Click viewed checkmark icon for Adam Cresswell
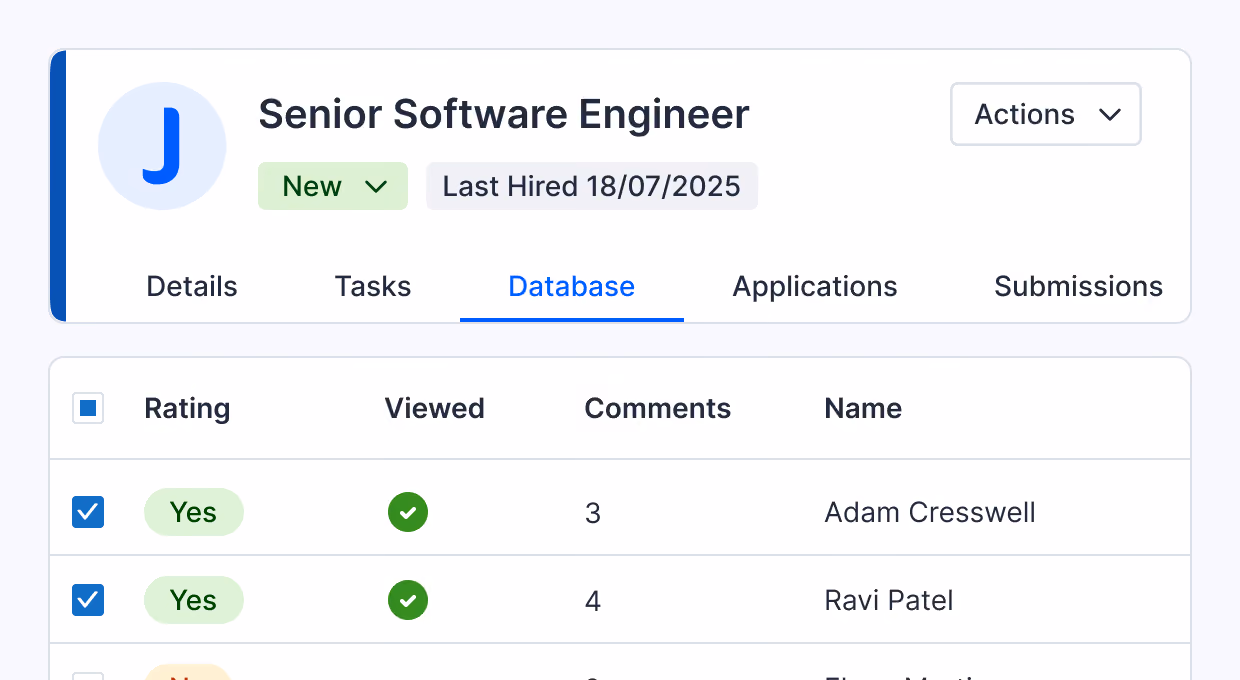The width and height of the screenshot is (1240, 680). click(408, 512)
